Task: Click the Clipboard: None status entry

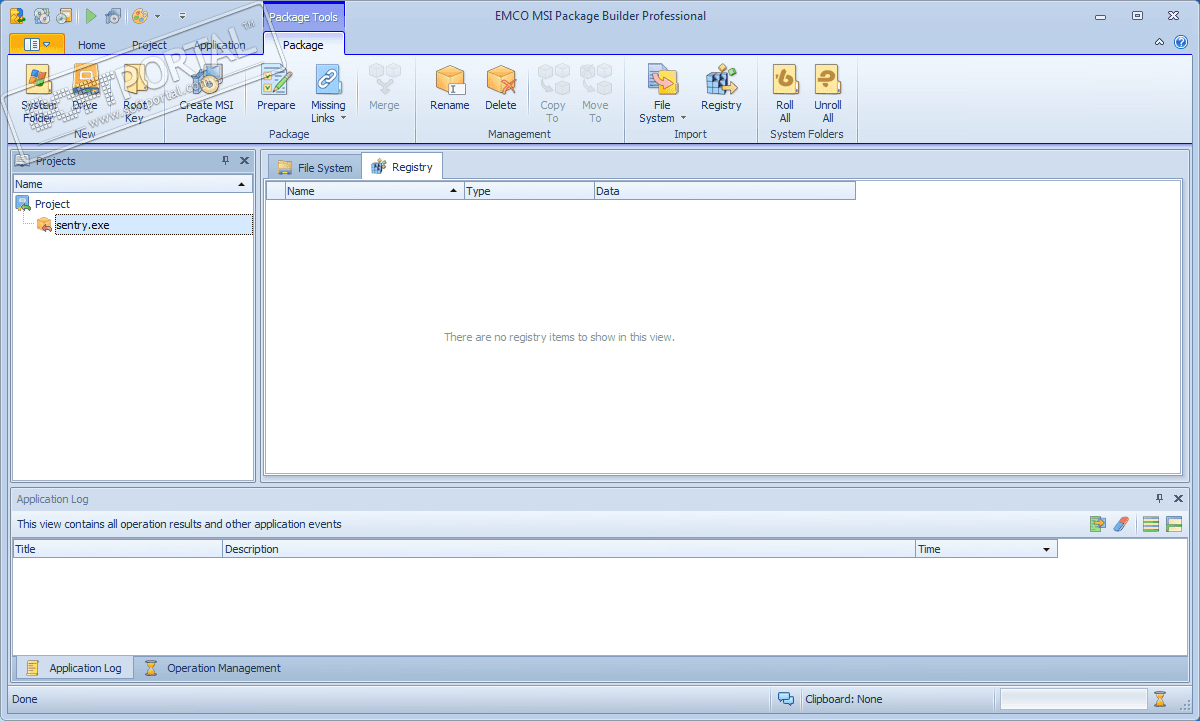Action: pyautogui.click(x=844, y=699)
